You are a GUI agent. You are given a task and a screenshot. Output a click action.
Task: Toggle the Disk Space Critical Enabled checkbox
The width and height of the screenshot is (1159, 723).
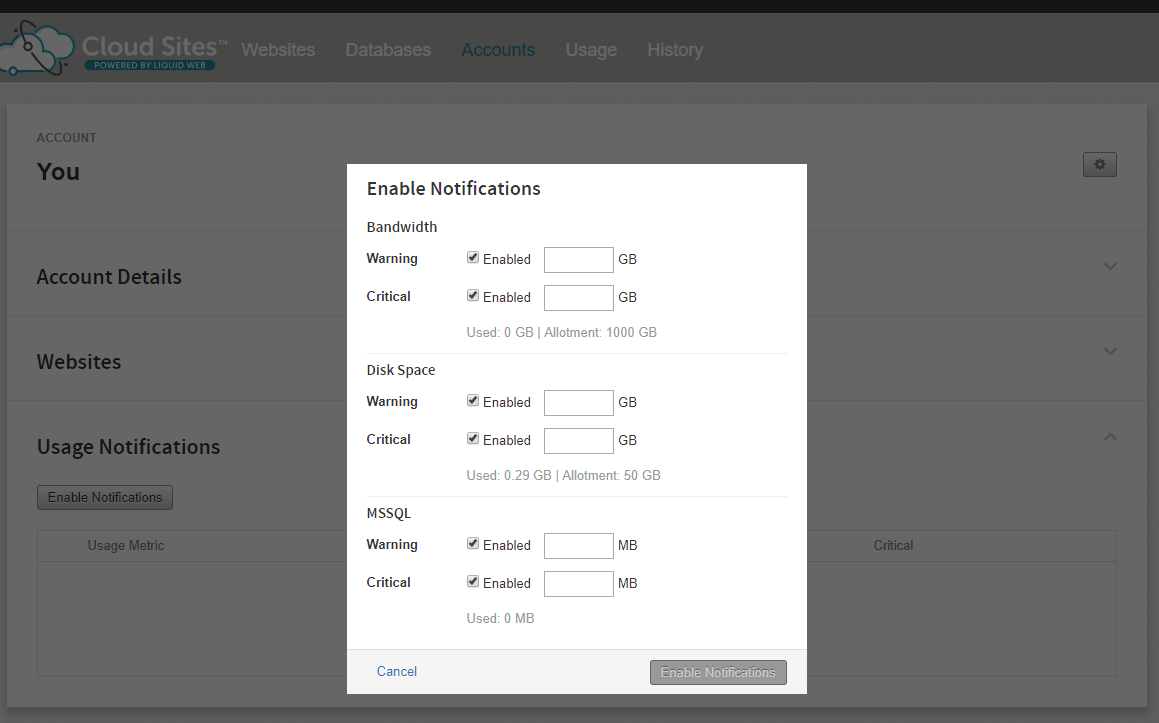(472, 438)
